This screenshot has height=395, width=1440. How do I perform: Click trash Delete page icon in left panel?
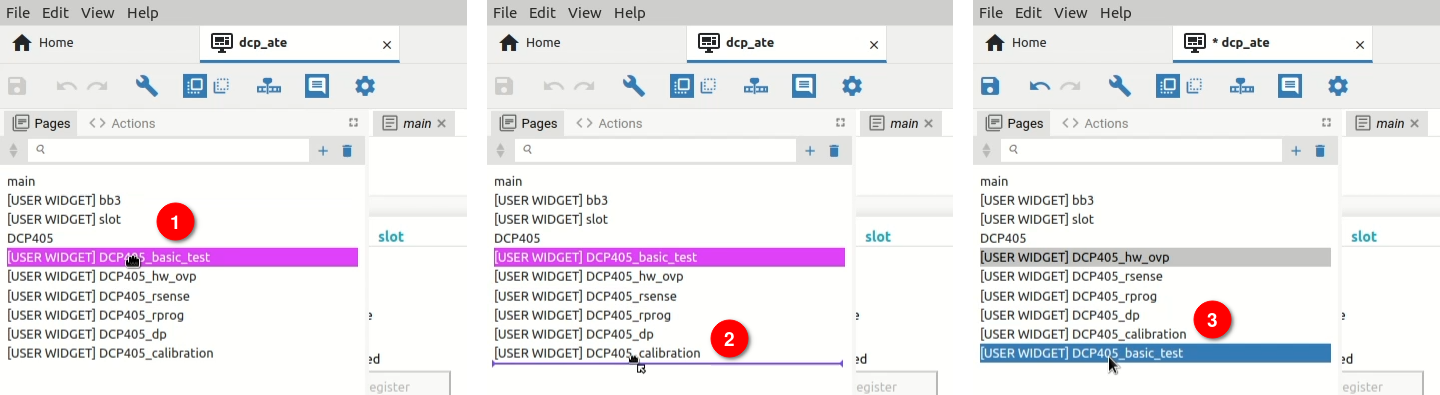pyautogui.click(x=347, y=151)
